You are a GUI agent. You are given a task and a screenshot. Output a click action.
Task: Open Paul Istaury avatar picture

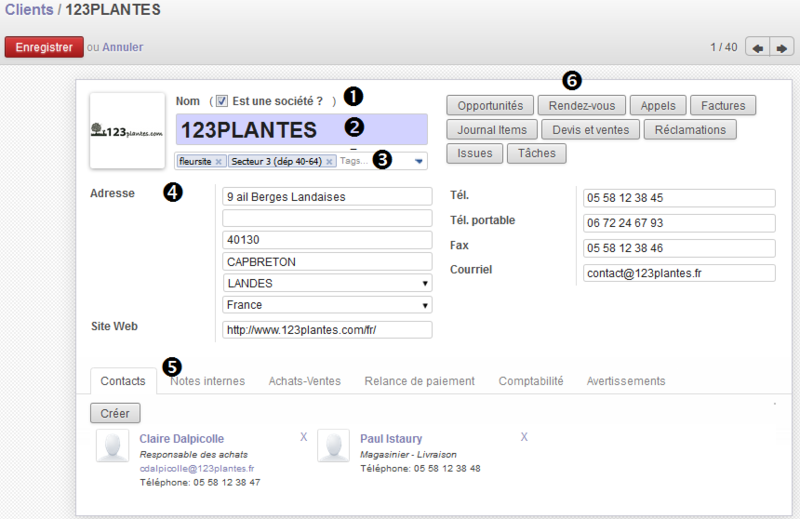click(x=334, y=446)
